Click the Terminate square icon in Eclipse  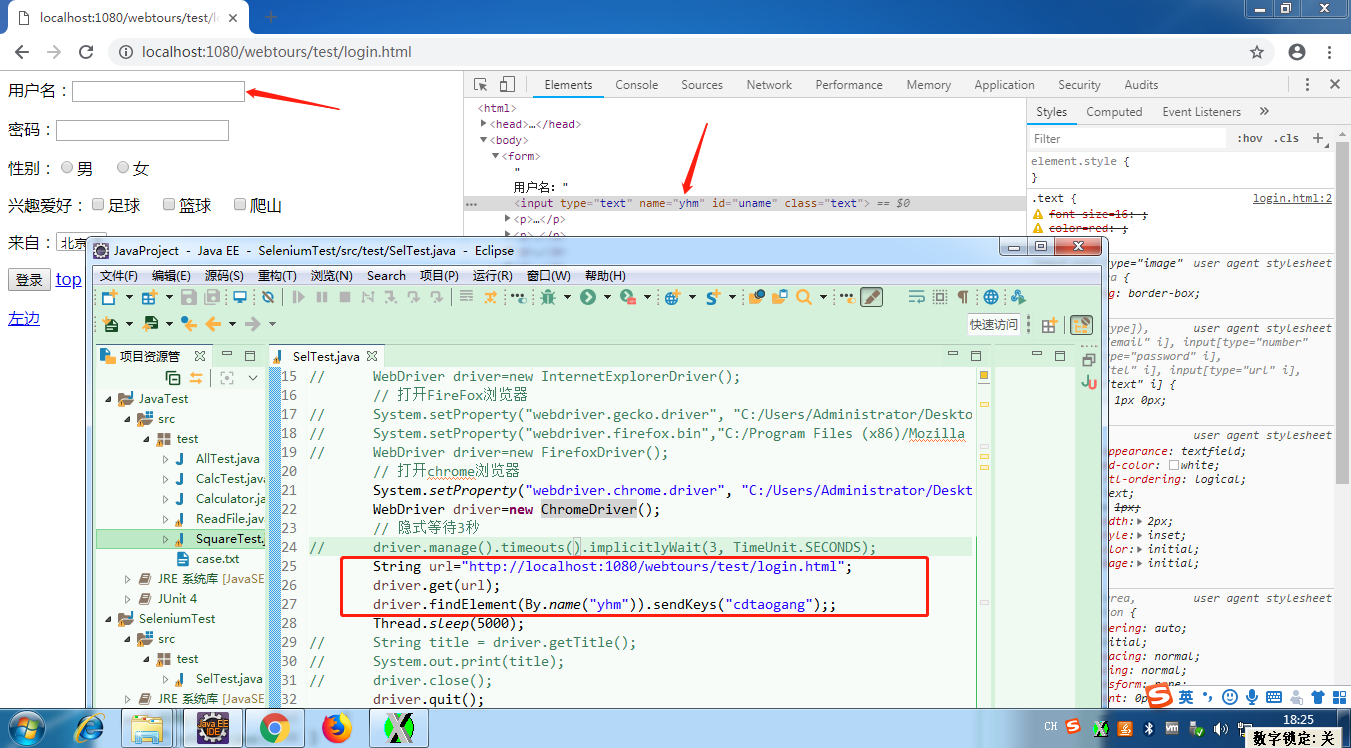click(x=345, y=297)
